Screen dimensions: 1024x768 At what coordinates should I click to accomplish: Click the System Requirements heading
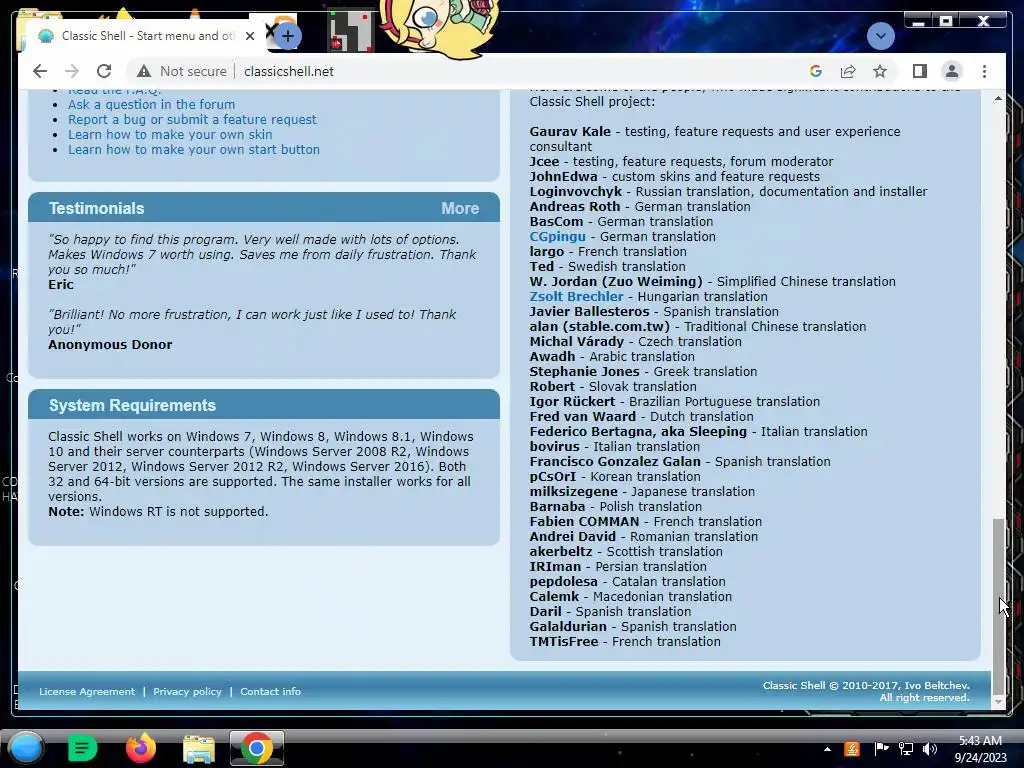pyautogui.click(x=132, y=406)
